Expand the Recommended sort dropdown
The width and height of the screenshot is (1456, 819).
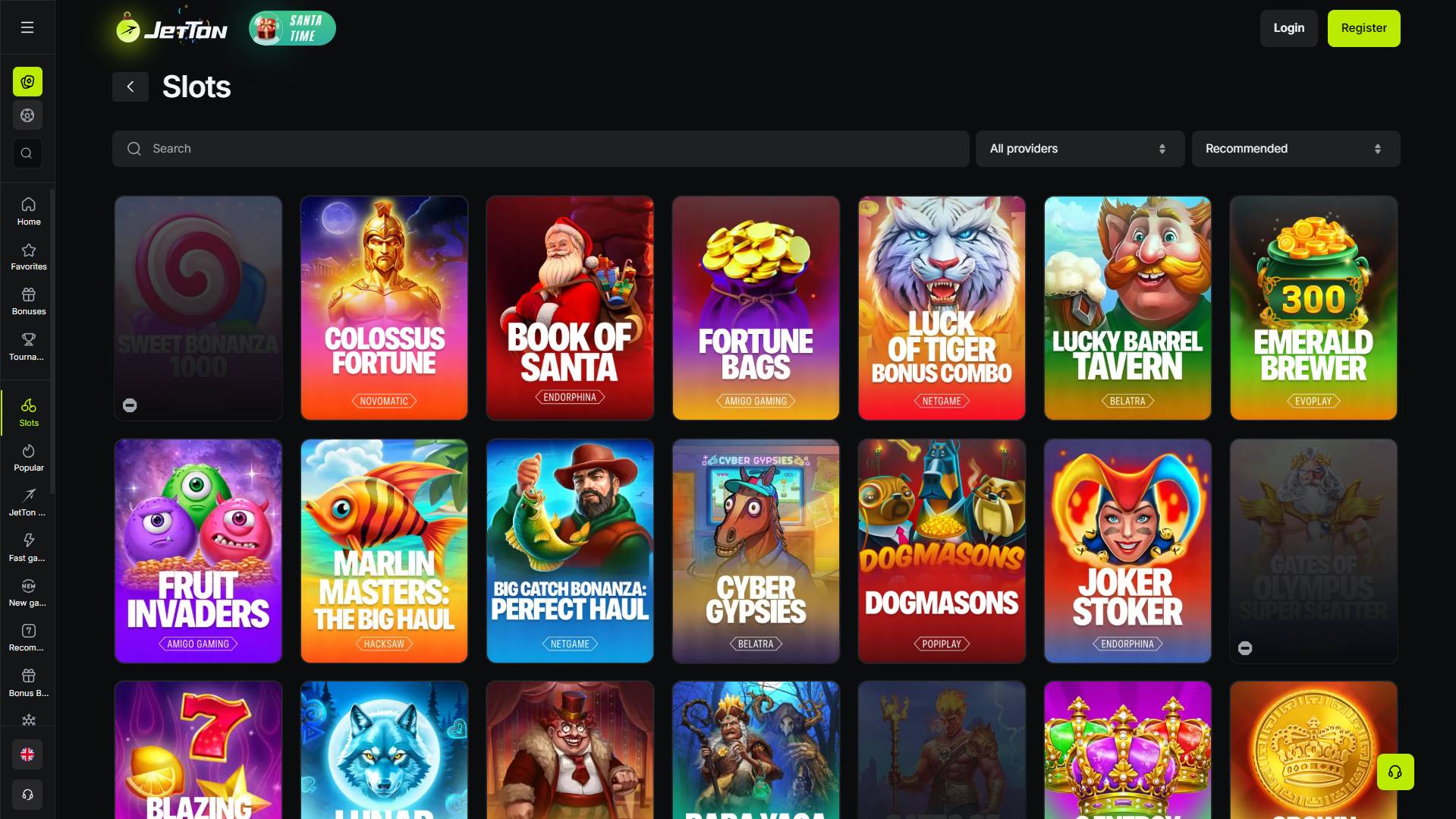[x=1295, y=149]
